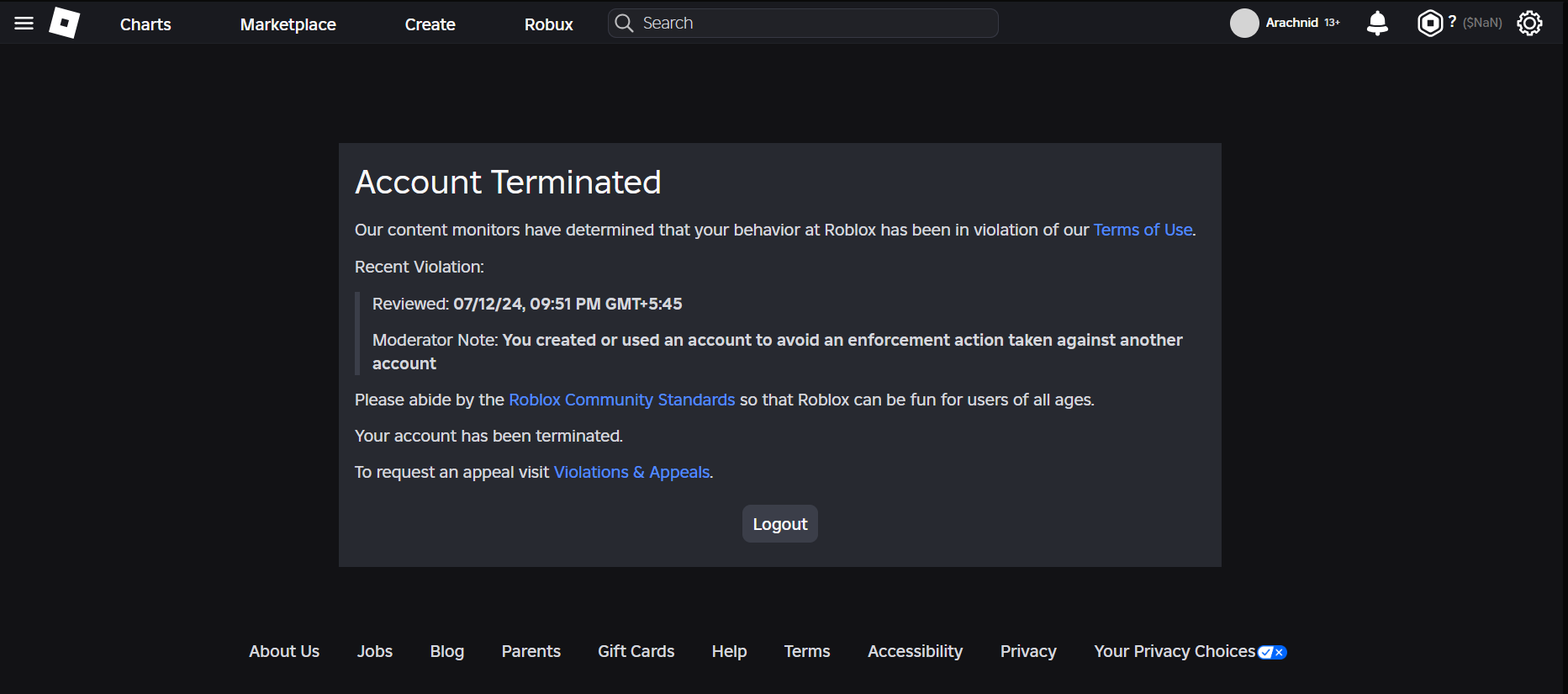Open the settings gear menu

point(1529,23)
